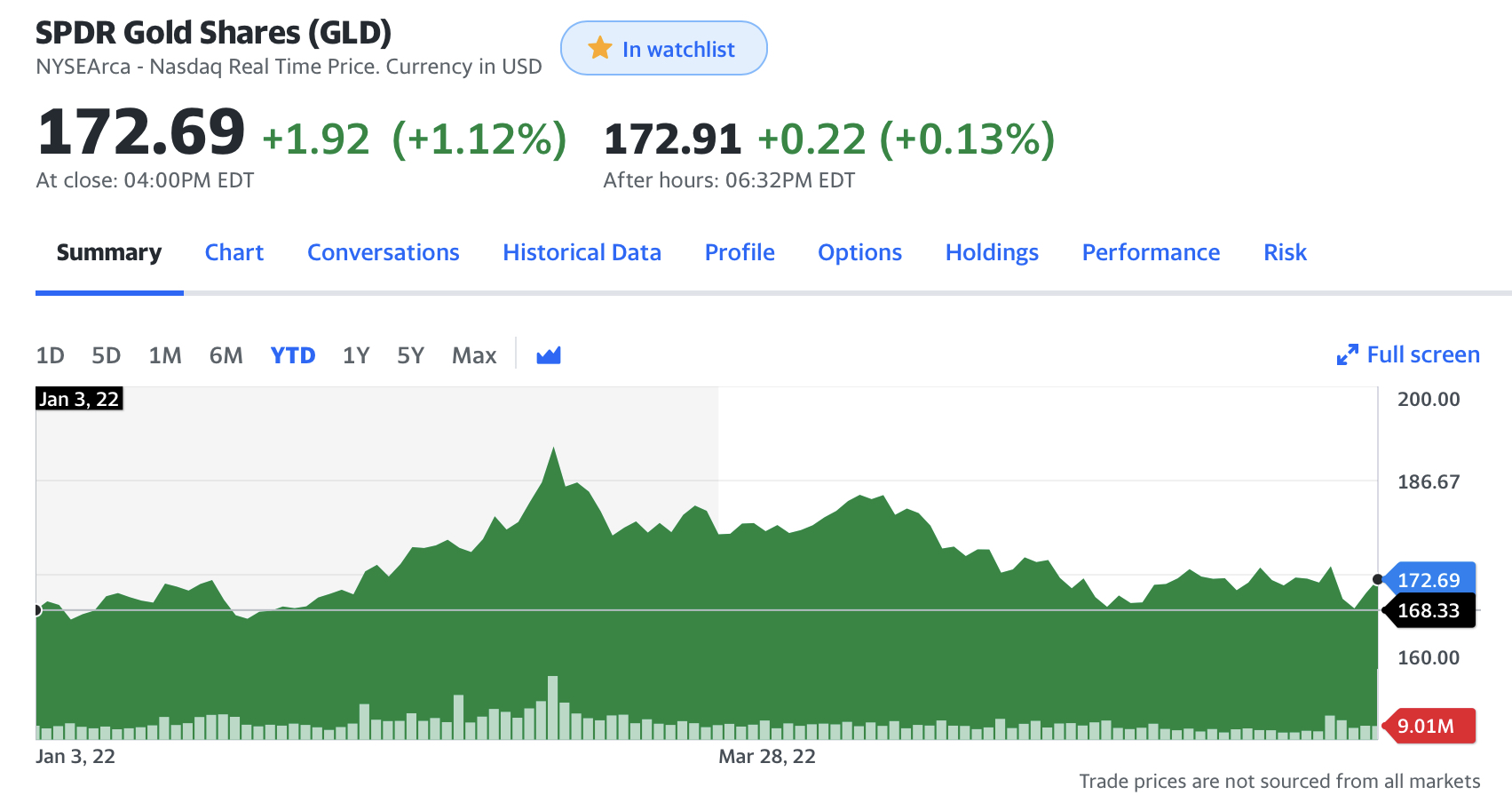The height and width of the screenshot is (803, 1512).
Task: Switch chart range to 1Y
Action: pyautogui.click(x=356, y=355)
